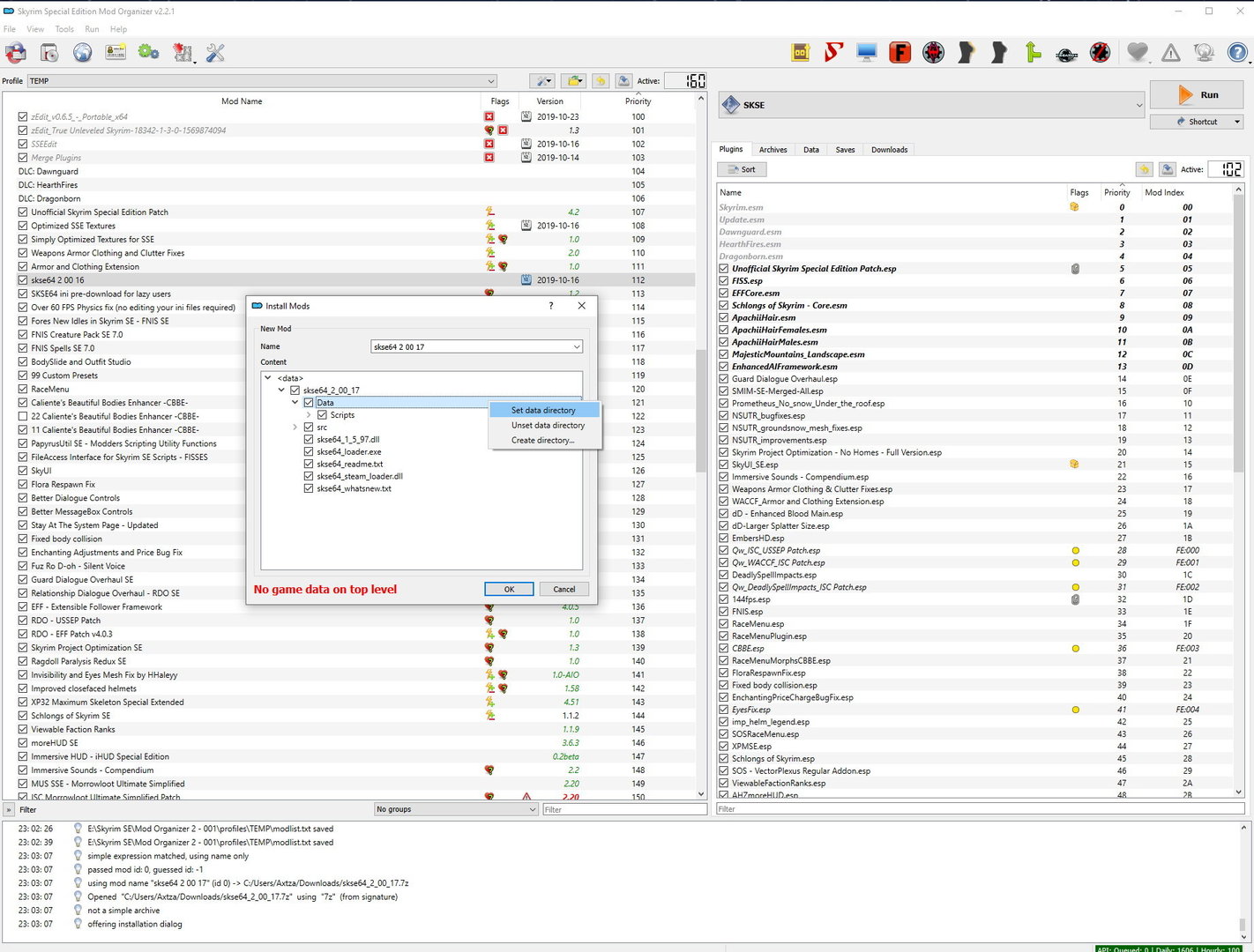Click the mod list Filter text field

click(x=624, y=809)
